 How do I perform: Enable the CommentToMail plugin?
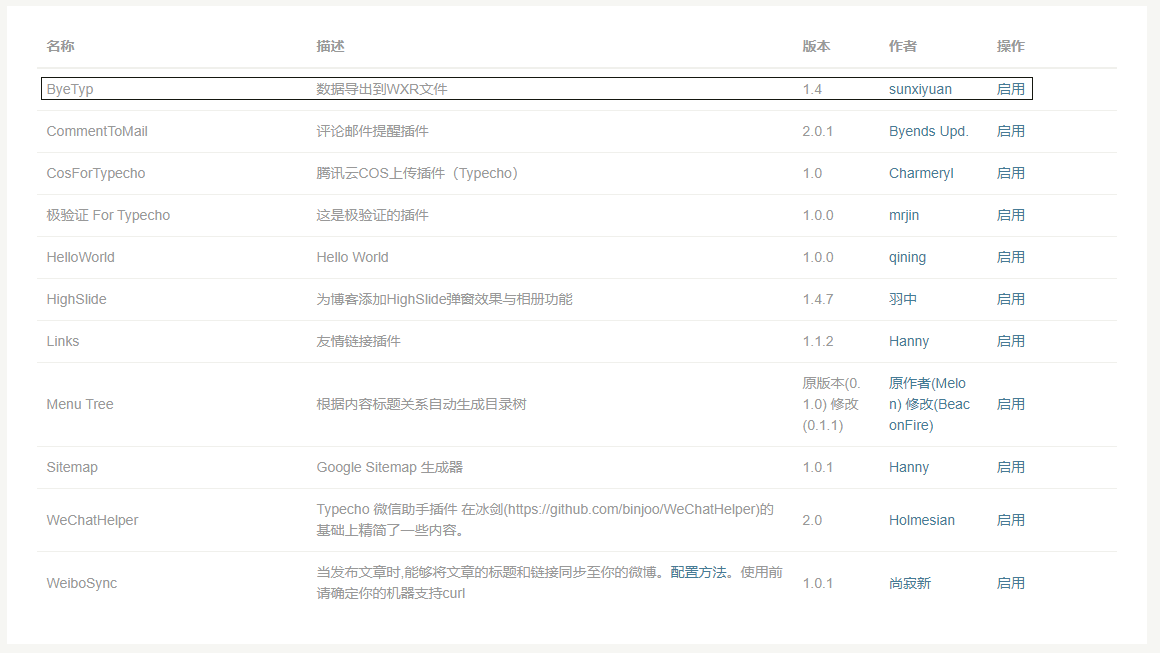[1010, 131]
